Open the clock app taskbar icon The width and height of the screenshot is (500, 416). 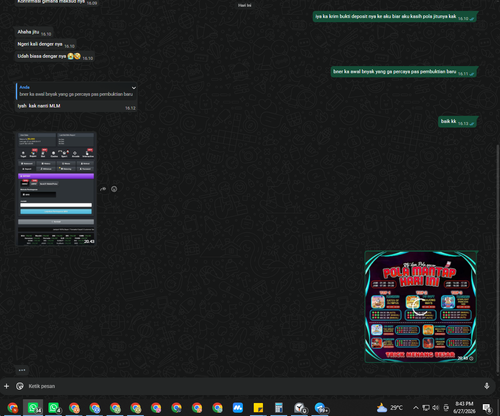[300, 408]
